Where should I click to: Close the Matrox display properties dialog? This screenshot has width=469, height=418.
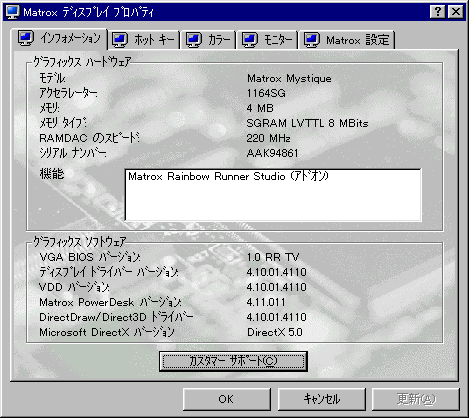pyautogui.click(x=455, y=12)
